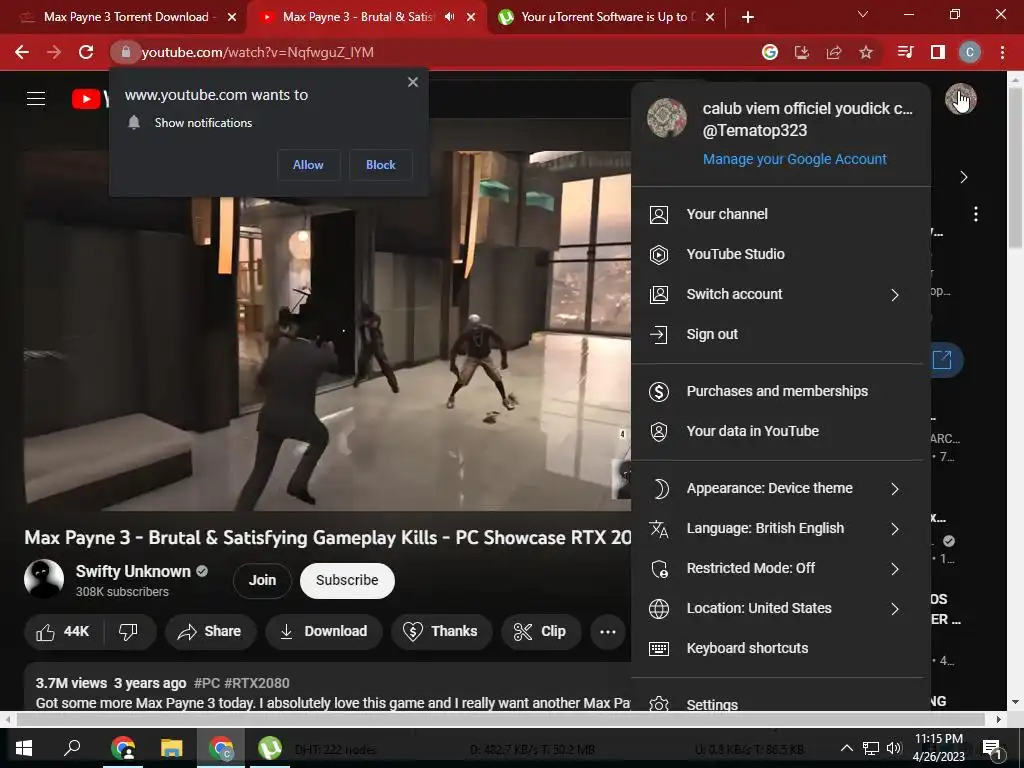1024x768 pixels.
Task: Open Chrome profile C avatar
Action: (x=970, y=52)
